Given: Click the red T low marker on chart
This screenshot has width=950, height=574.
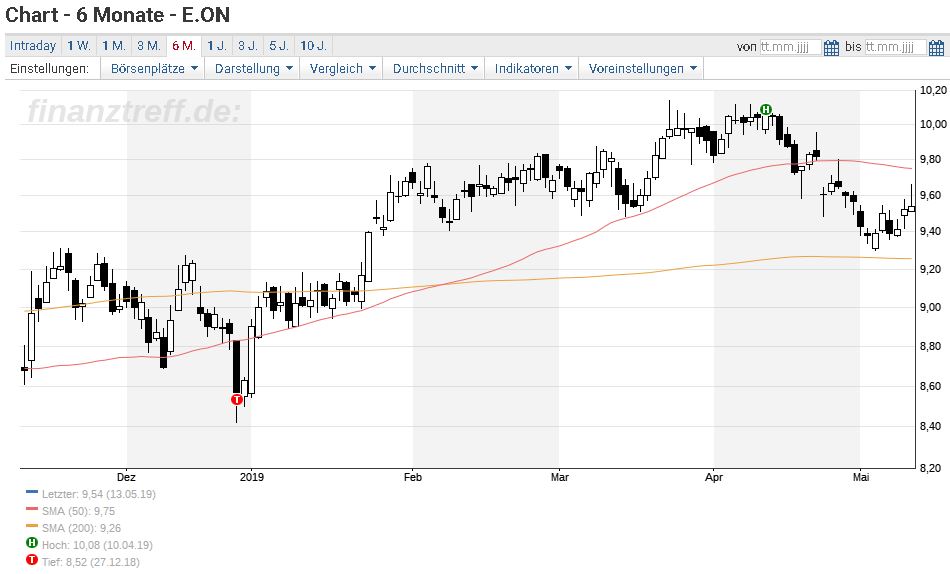Looking at the screenshot, I should (x=237, y=399).
